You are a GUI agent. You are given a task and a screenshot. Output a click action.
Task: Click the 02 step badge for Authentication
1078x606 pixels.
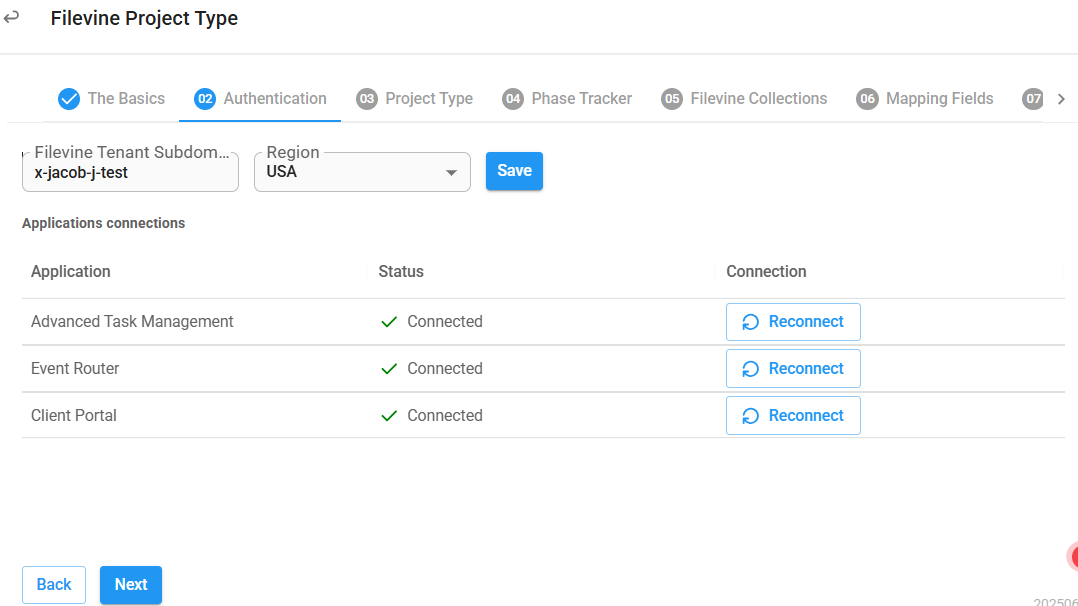point(205,99)
